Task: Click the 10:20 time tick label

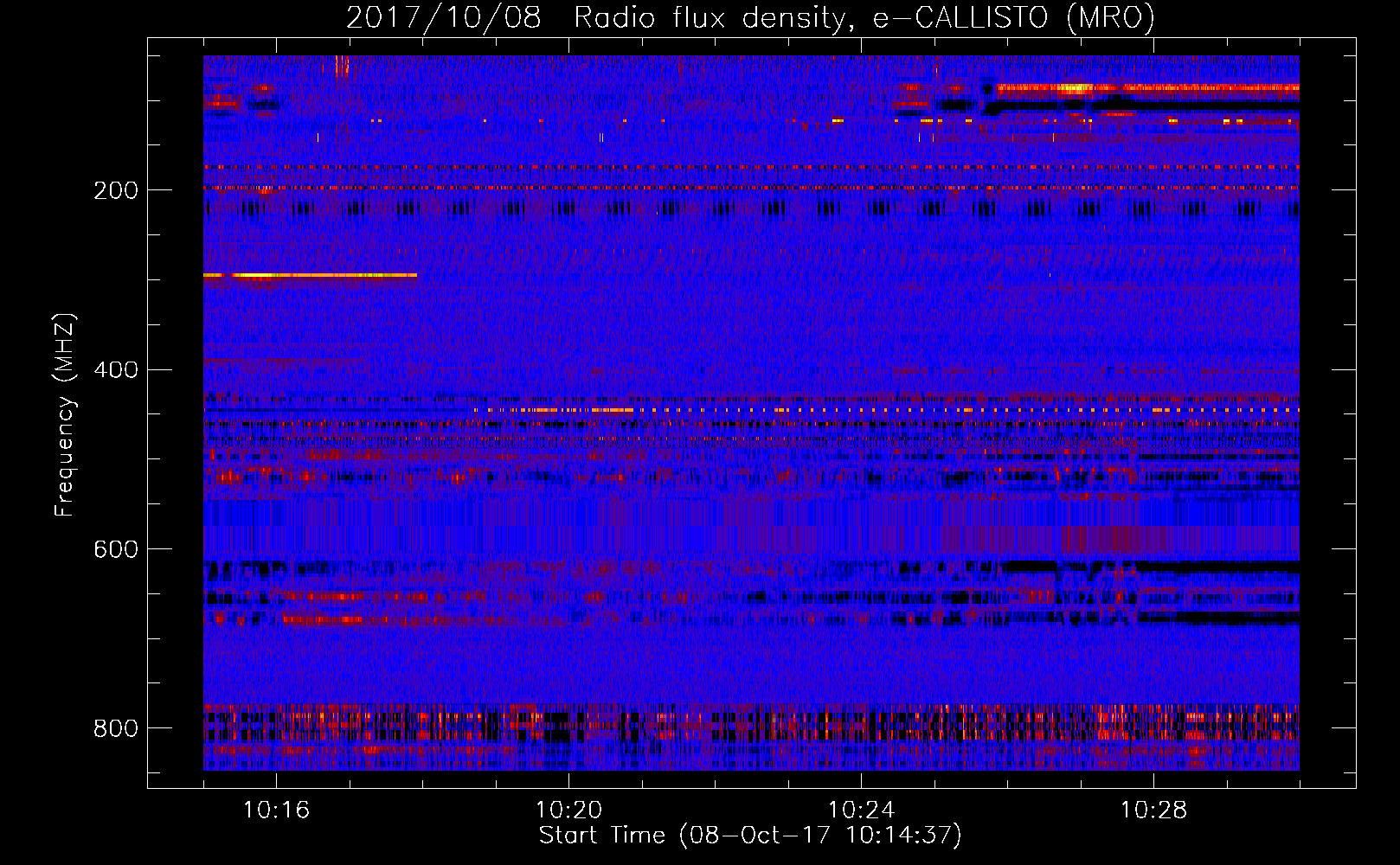Action: tap(569, 810)
